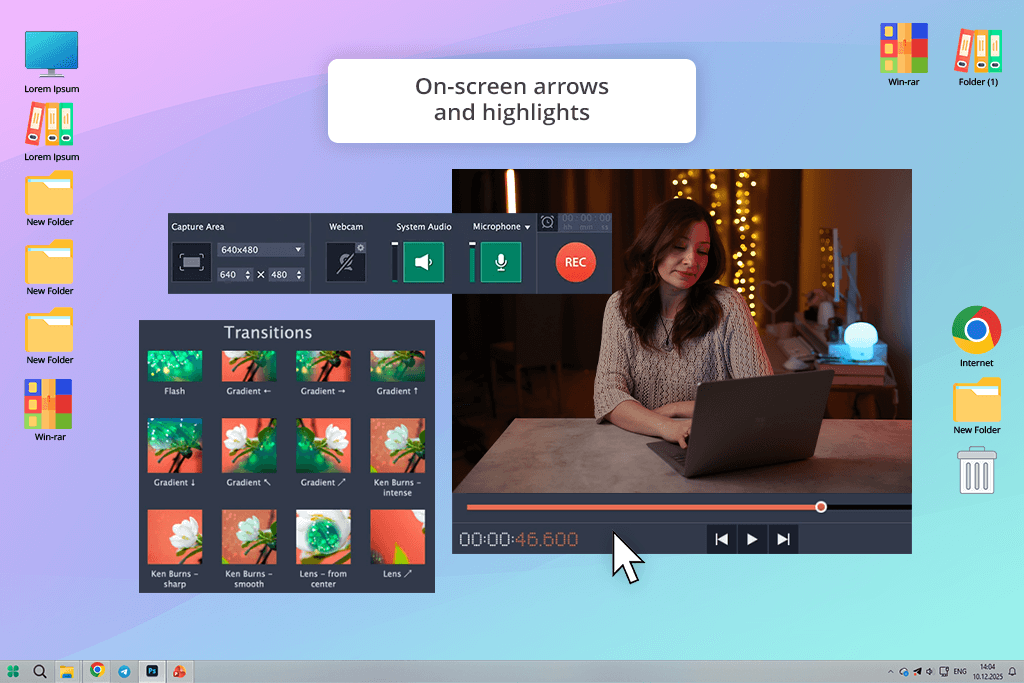
Task: Click the orange video progress bar handle
Action: (x=821, y=507)
